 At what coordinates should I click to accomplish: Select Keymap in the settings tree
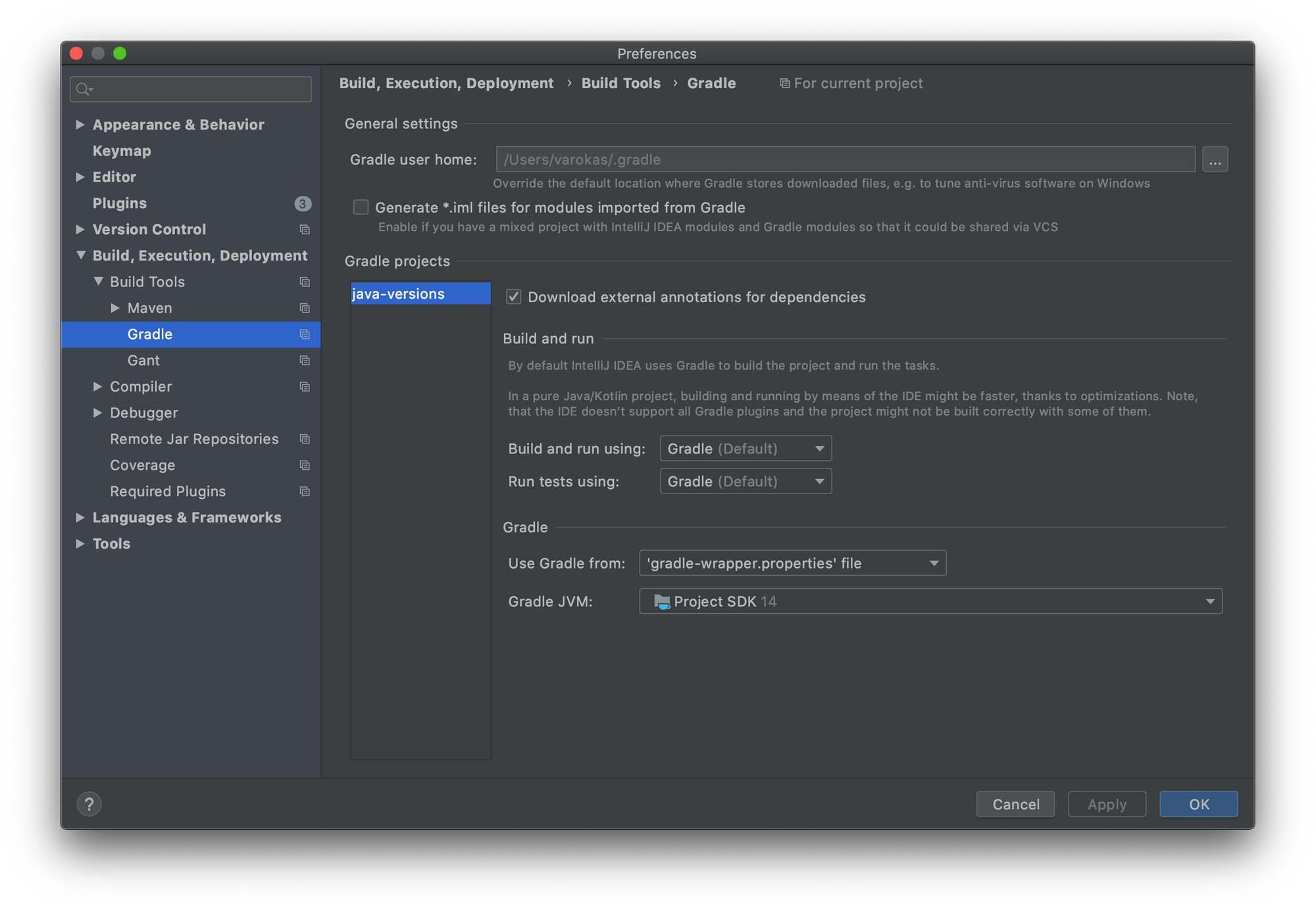click(122, 151)
